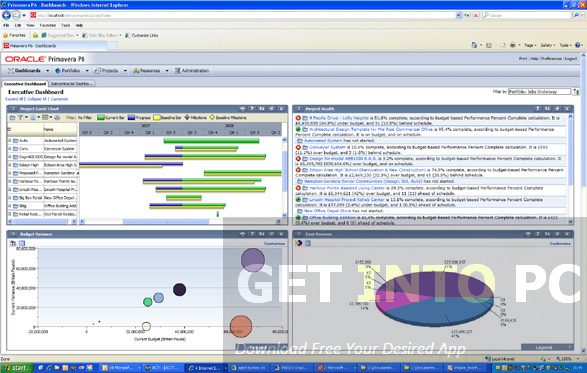This screenshot has width=587, height=373.
Task: Click the IE refresh page icon
Action: pyautogui.click(x=467, y=15)
